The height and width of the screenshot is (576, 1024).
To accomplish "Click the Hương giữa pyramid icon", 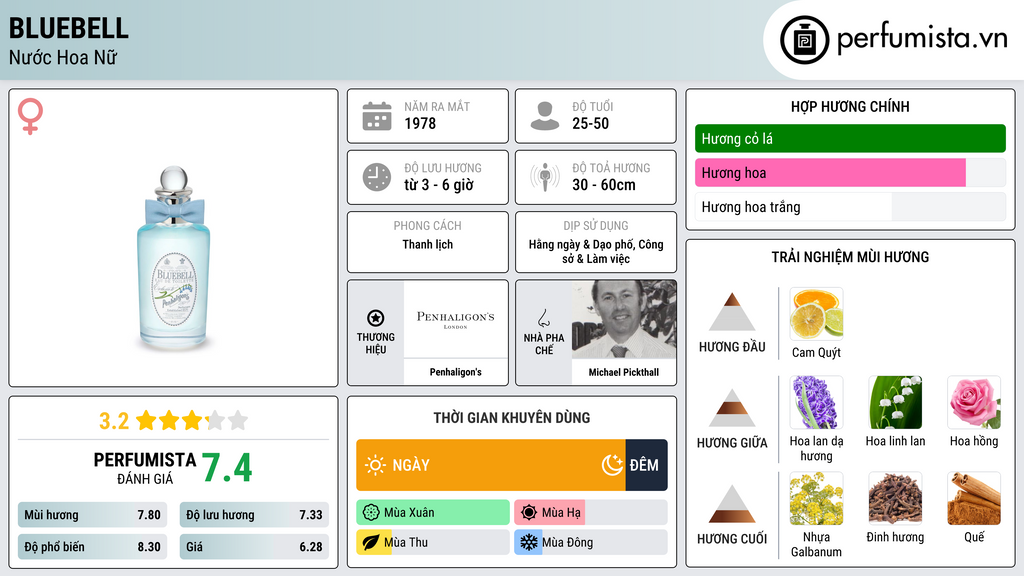I will 732,408.
